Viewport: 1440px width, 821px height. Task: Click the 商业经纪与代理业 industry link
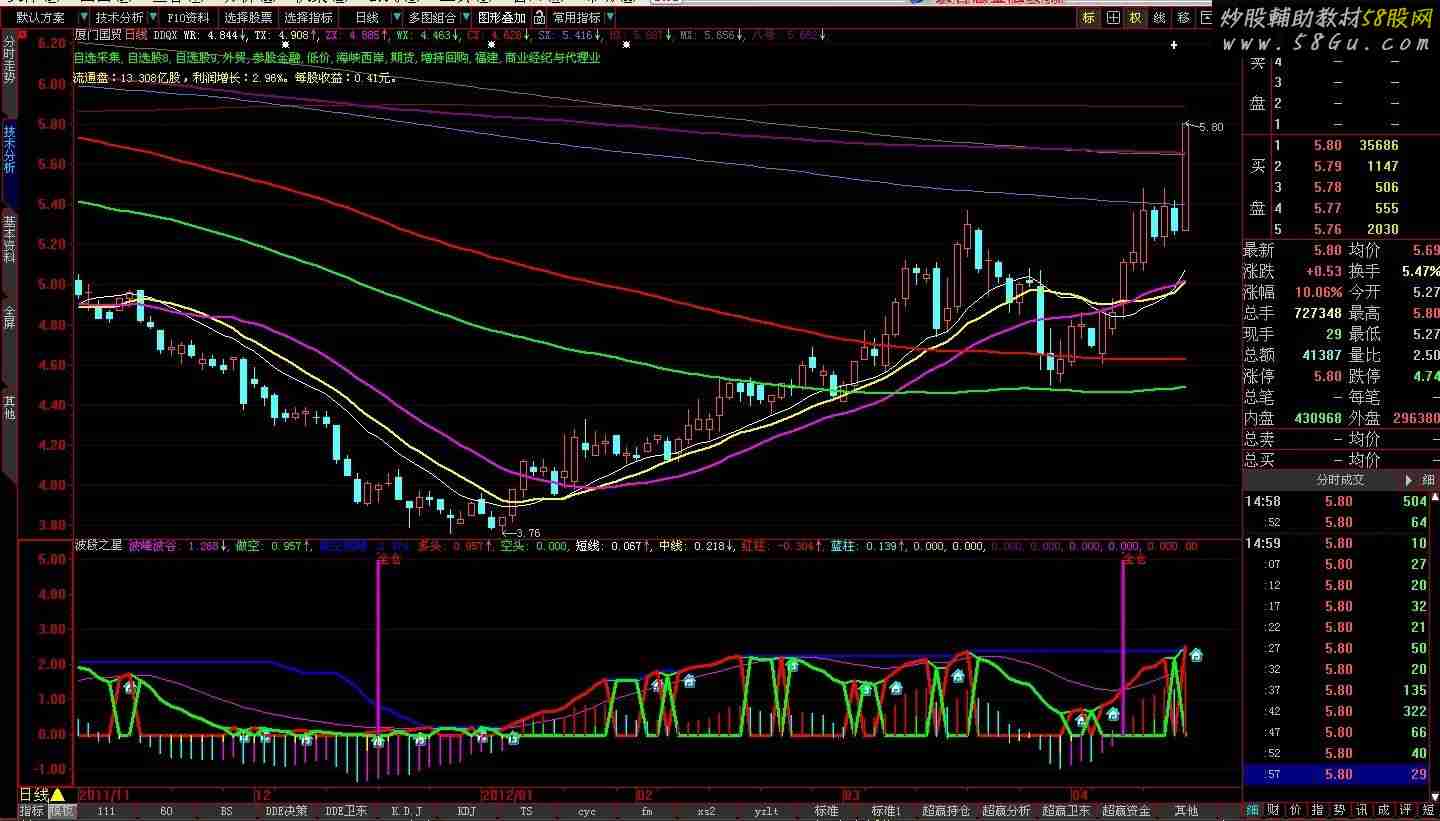click(x=553, y=58)
